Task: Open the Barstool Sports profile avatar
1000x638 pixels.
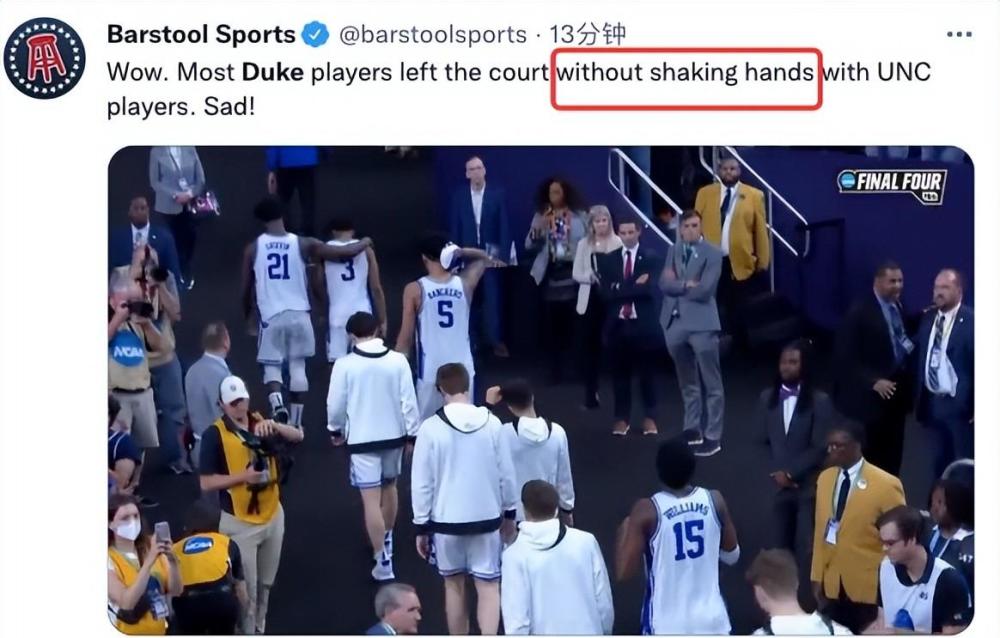Action: pyautogui.click(x=45, y=58)
